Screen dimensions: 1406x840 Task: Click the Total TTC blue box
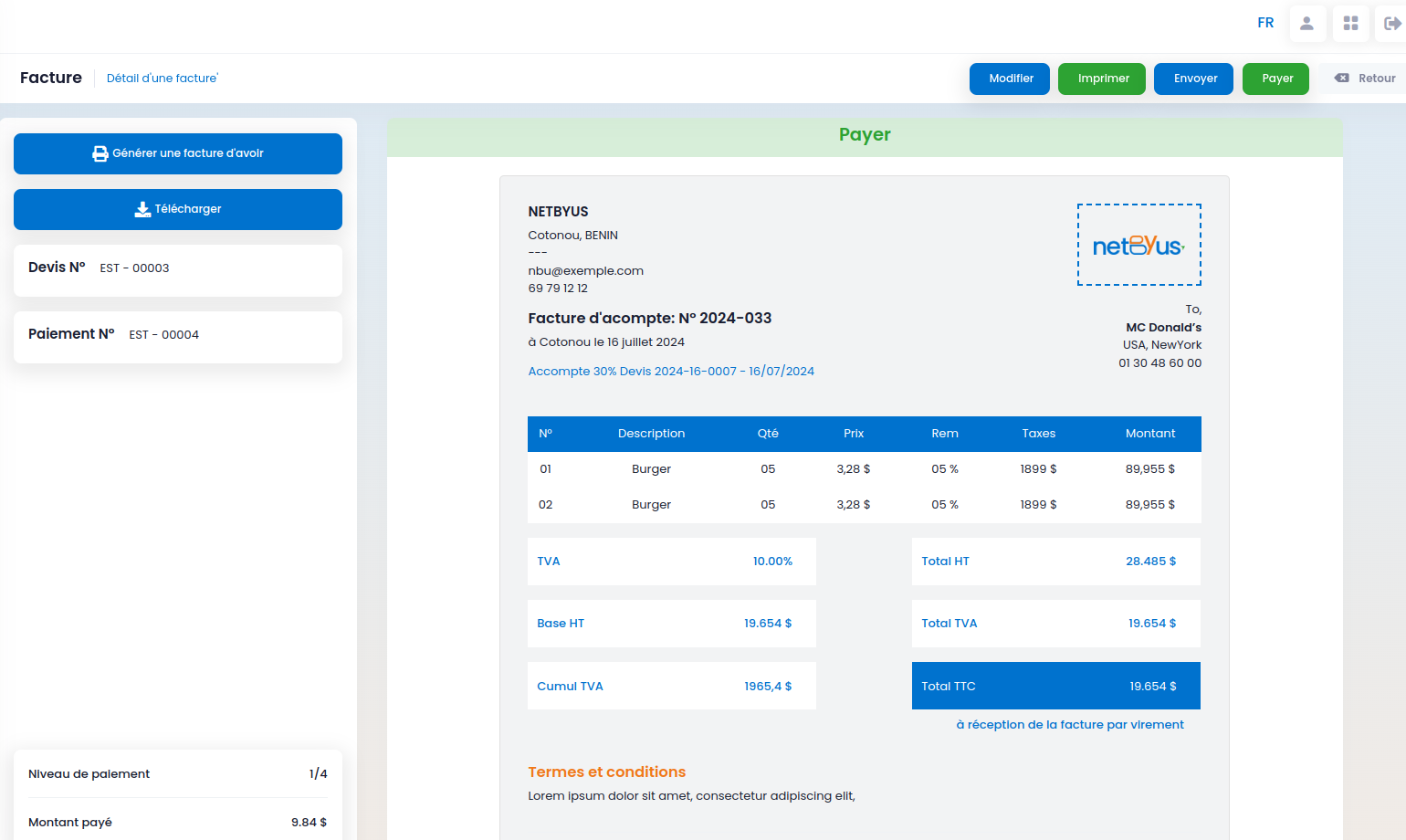(x=1056, y=686)
